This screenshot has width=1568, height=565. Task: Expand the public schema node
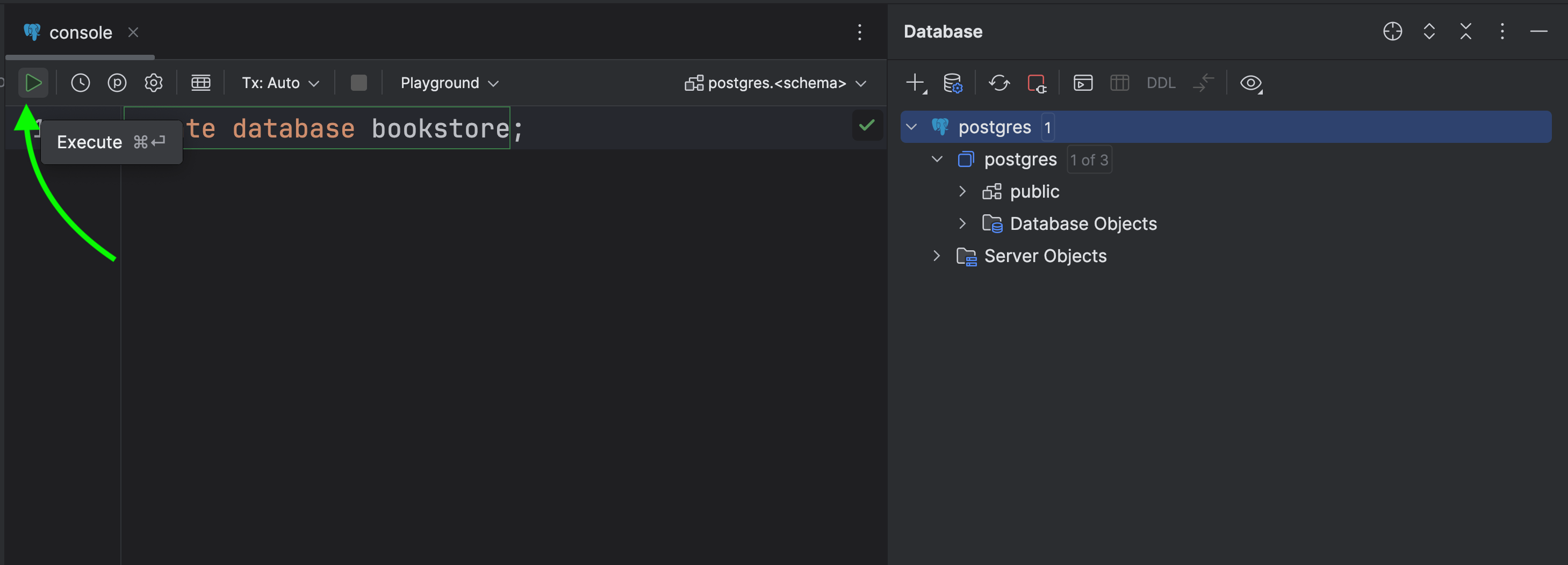tap(962, 192)
